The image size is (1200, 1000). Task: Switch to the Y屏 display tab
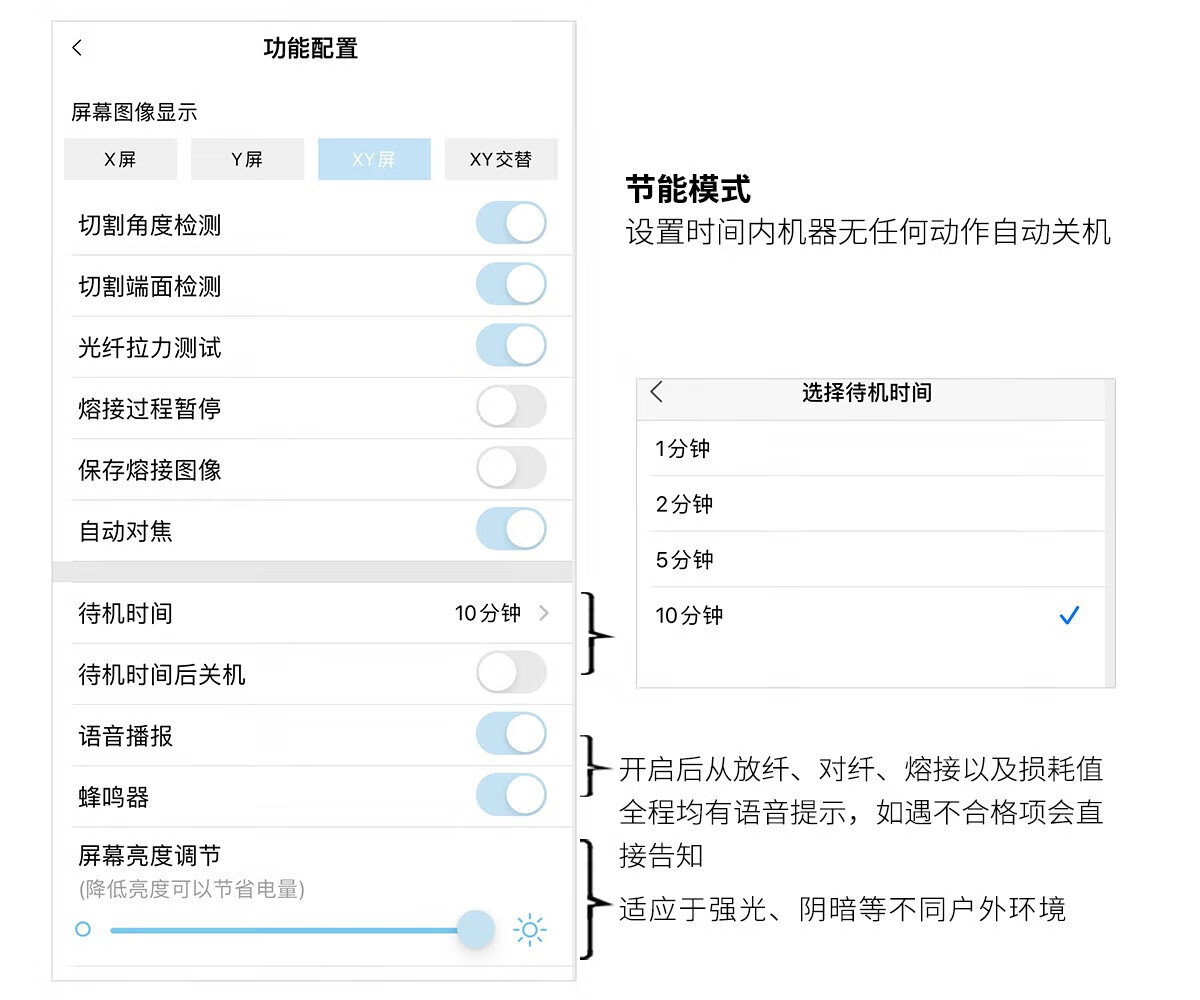[x=247, y=159]
